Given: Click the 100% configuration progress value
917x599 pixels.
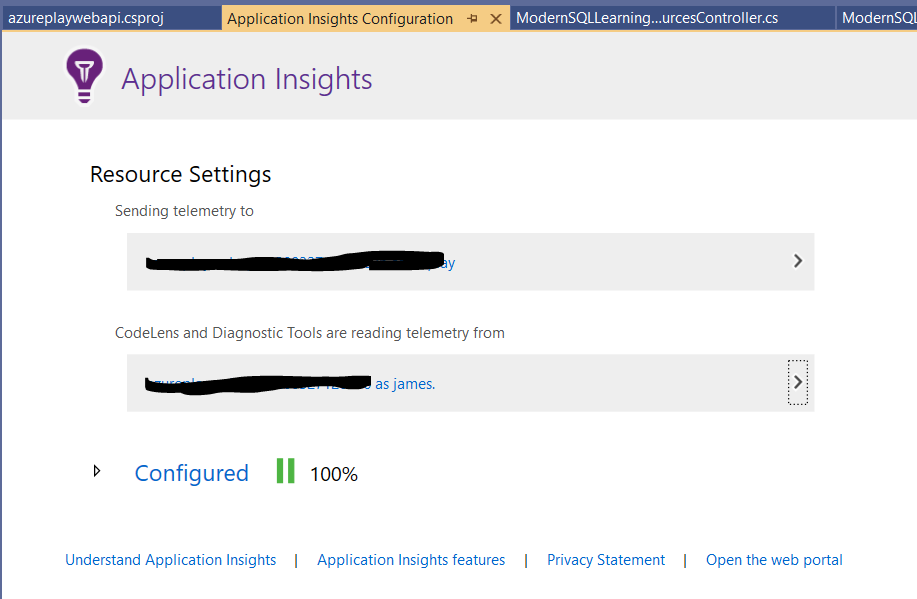Looking at the screenshot, I should click(x=334, y=474).
